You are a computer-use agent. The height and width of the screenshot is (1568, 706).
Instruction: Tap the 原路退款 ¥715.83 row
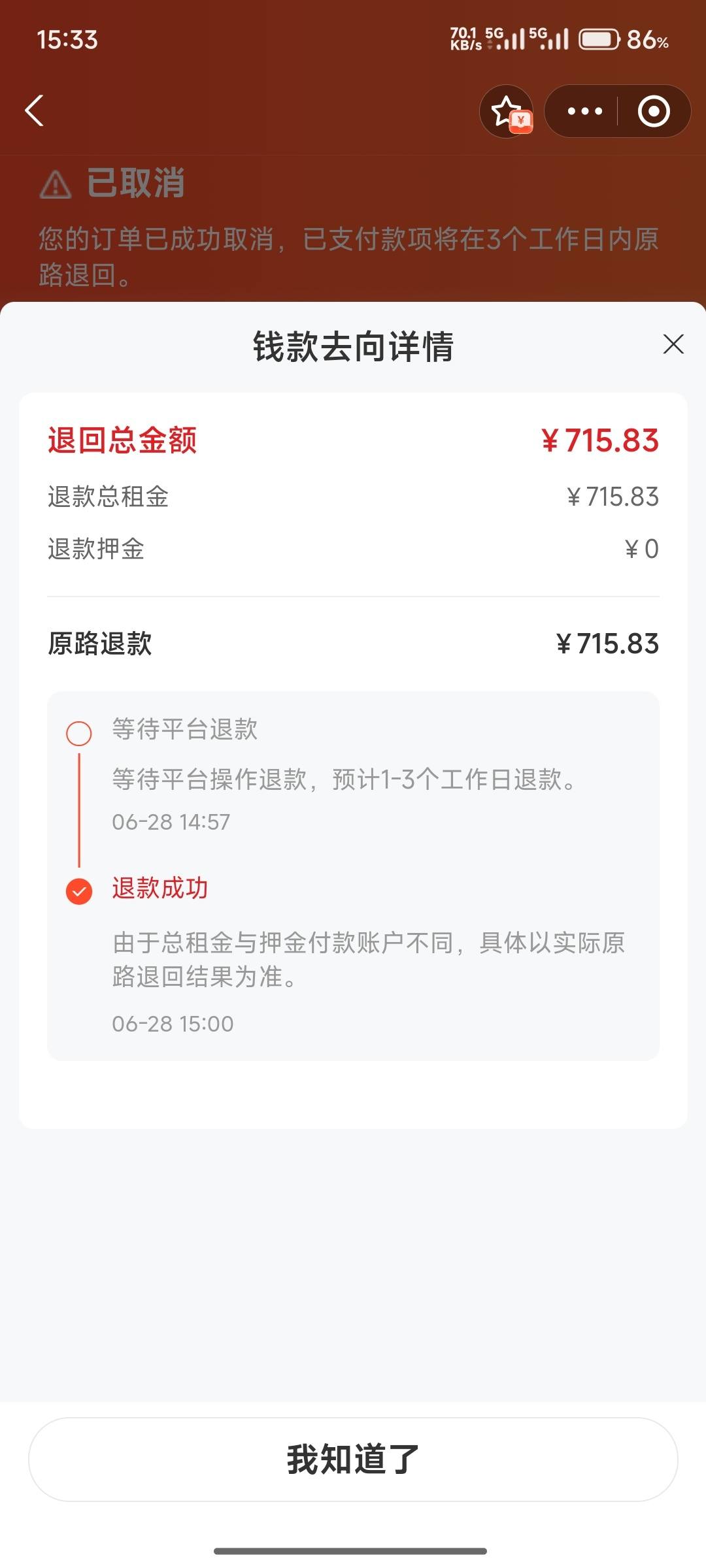[353, 644]
